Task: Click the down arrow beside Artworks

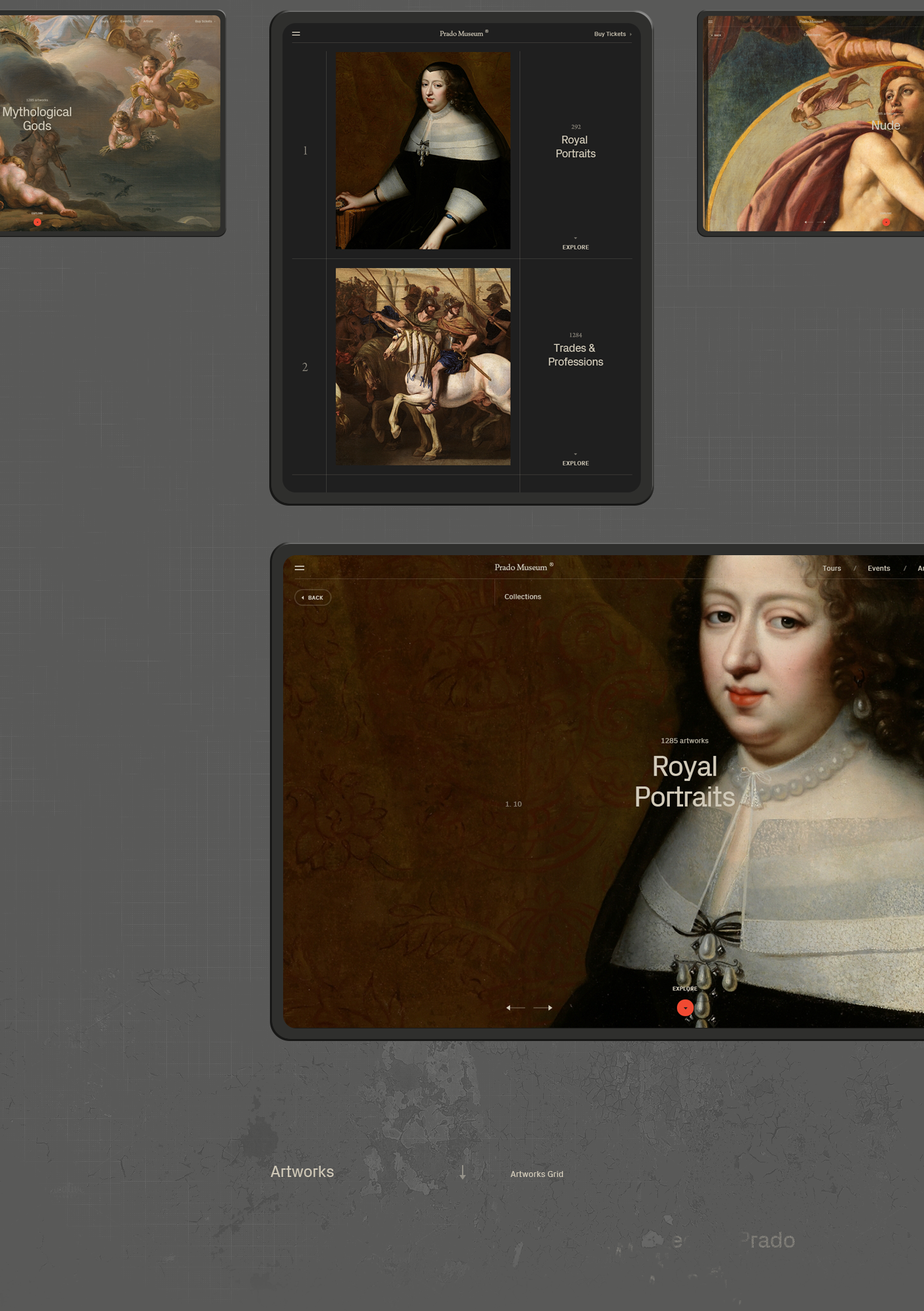Action: [x=463, y=1173]
